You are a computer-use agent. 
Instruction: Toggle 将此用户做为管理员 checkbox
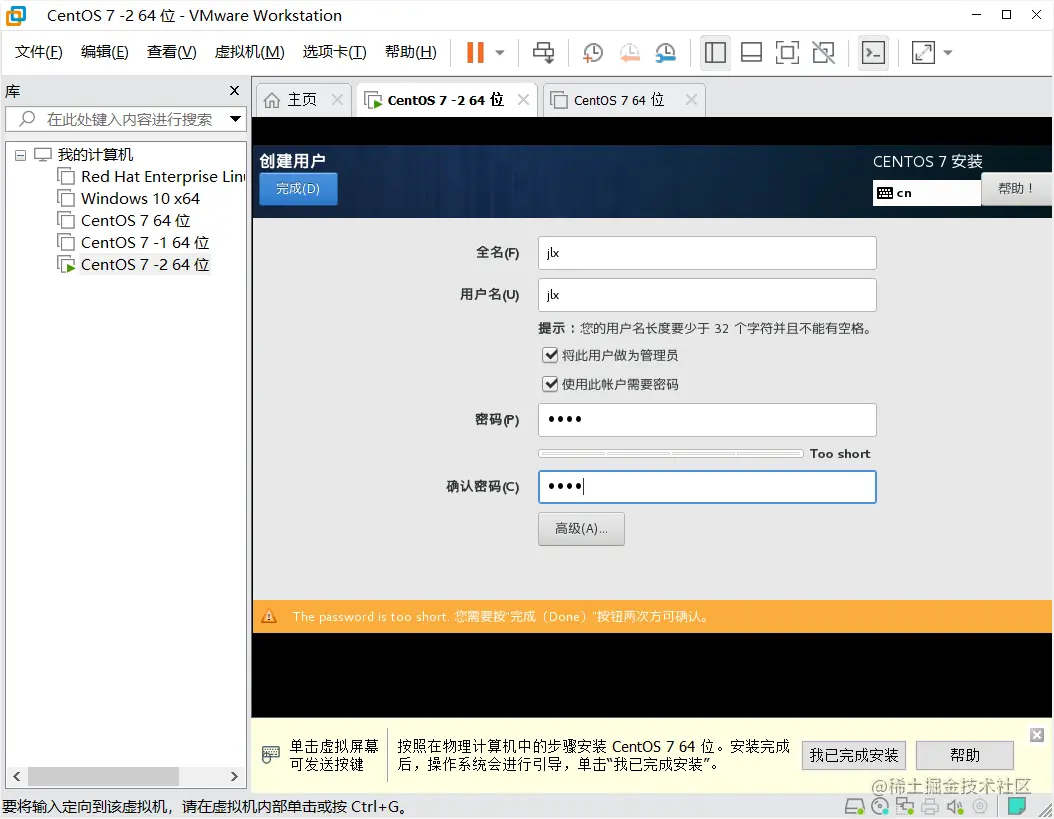[x=550, y=354]
